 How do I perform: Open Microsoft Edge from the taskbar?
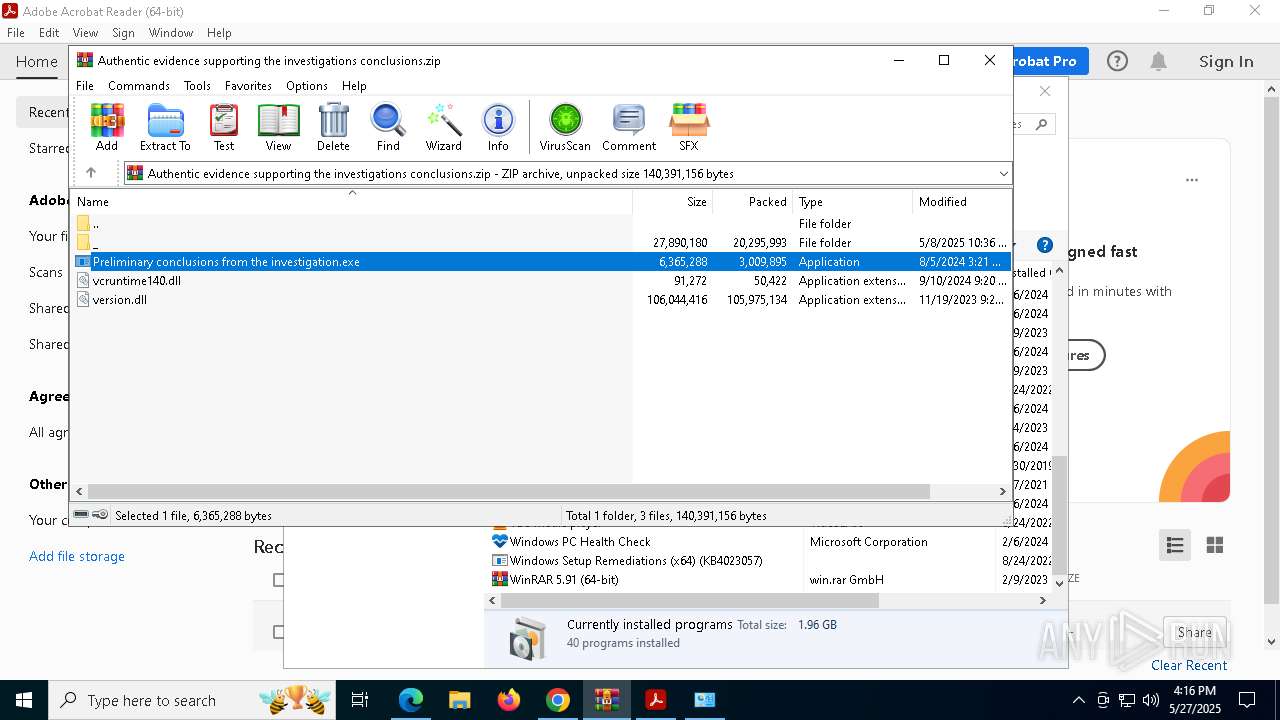point(411,700)
